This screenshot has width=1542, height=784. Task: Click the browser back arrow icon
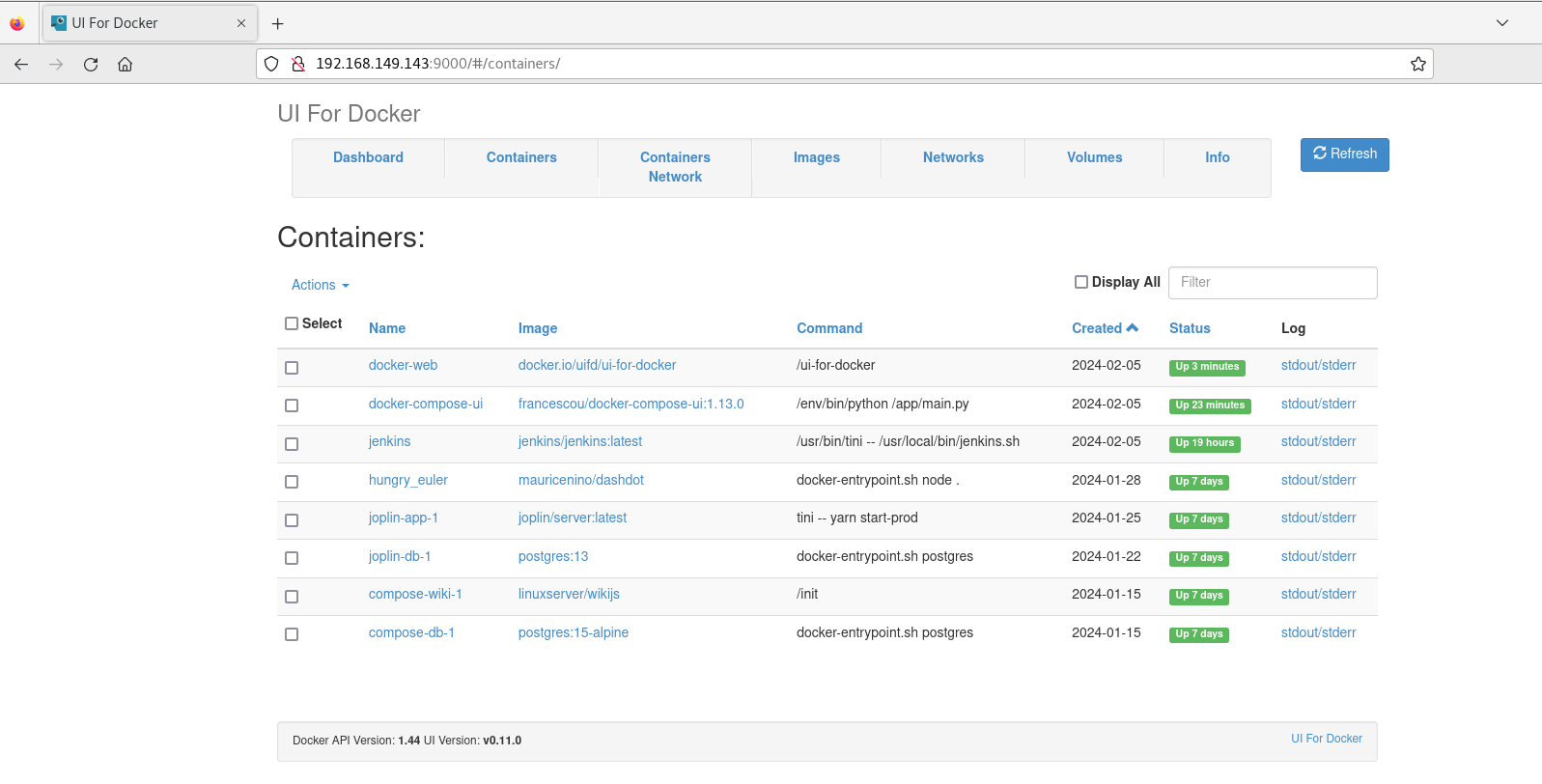[21, 65]
